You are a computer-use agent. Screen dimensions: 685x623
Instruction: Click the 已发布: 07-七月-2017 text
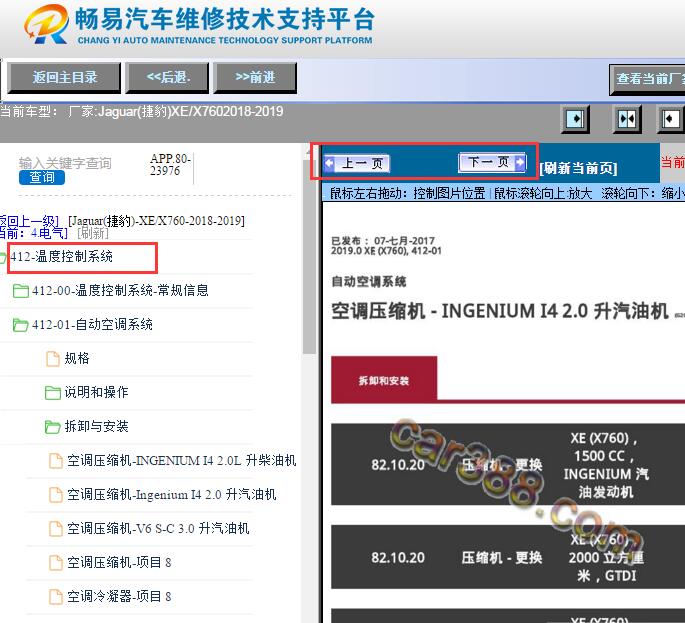(x=383, y=241)
